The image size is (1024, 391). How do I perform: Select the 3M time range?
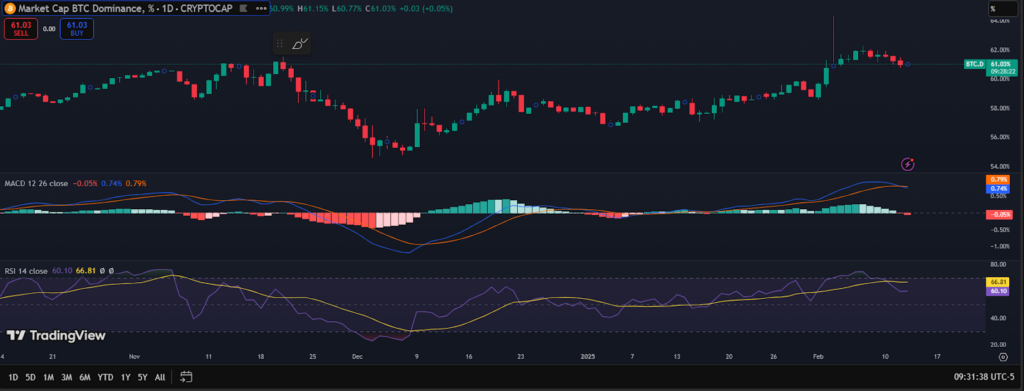point(67,377)
